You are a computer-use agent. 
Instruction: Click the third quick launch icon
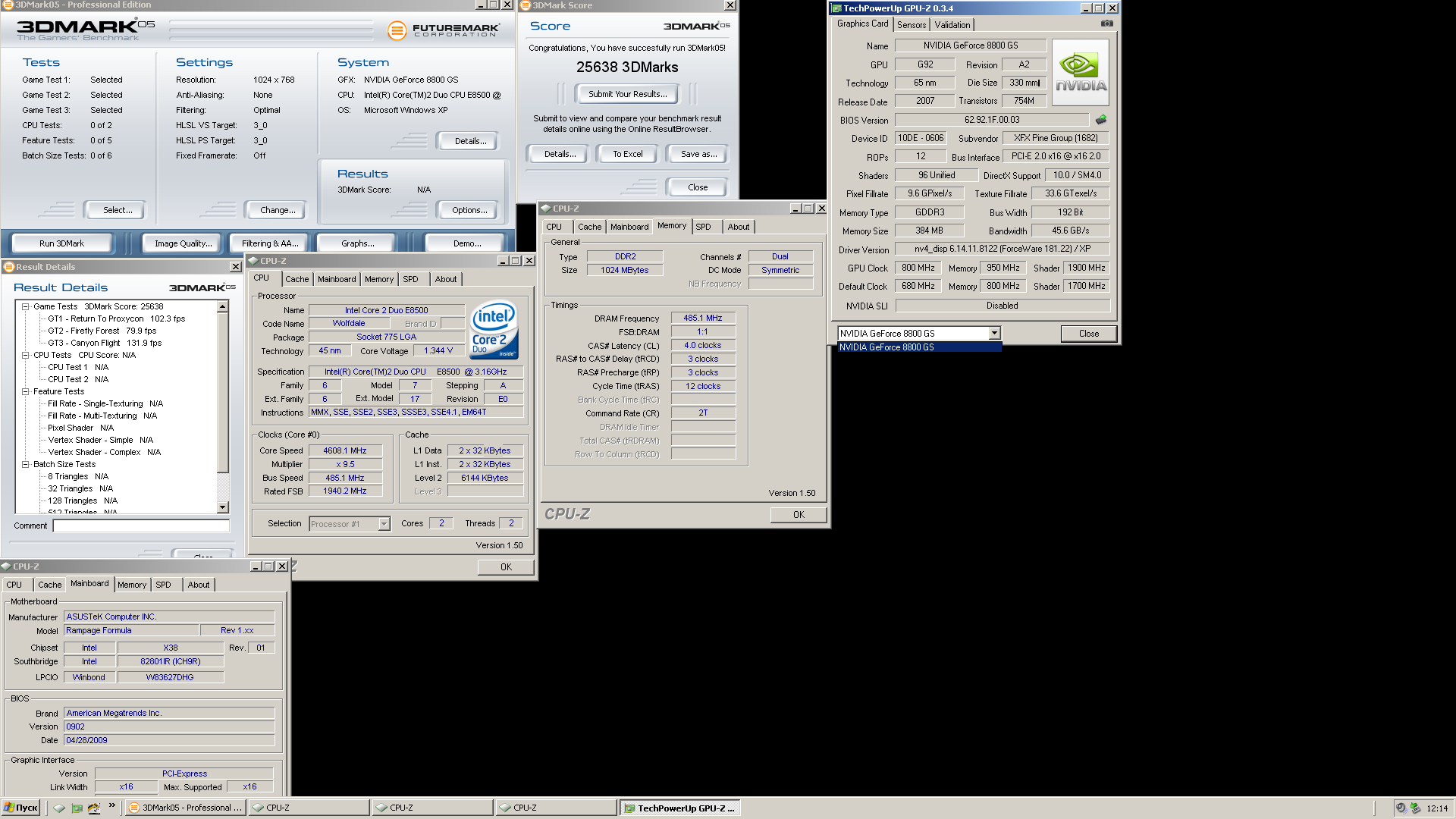coord(94,808)
